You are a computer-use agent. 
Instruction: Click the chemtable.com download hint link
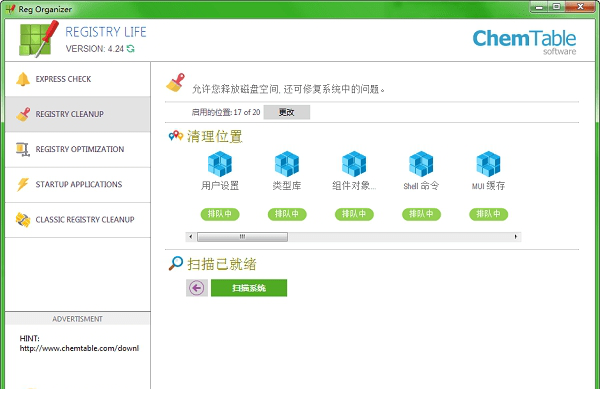pyautogui.click(x=79, y=348)
